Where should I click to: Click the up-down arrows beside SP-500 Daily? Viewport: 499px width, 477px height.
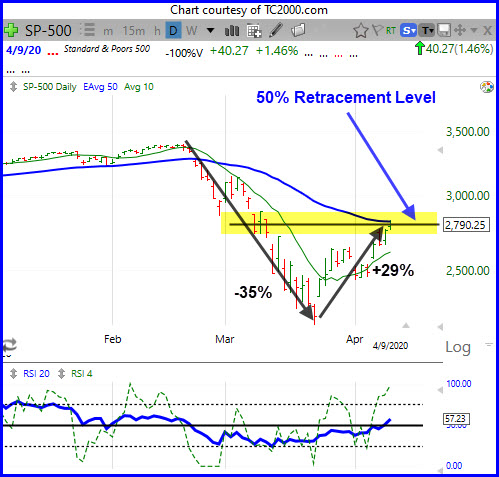pyautogui.click(x=13, y=87)
